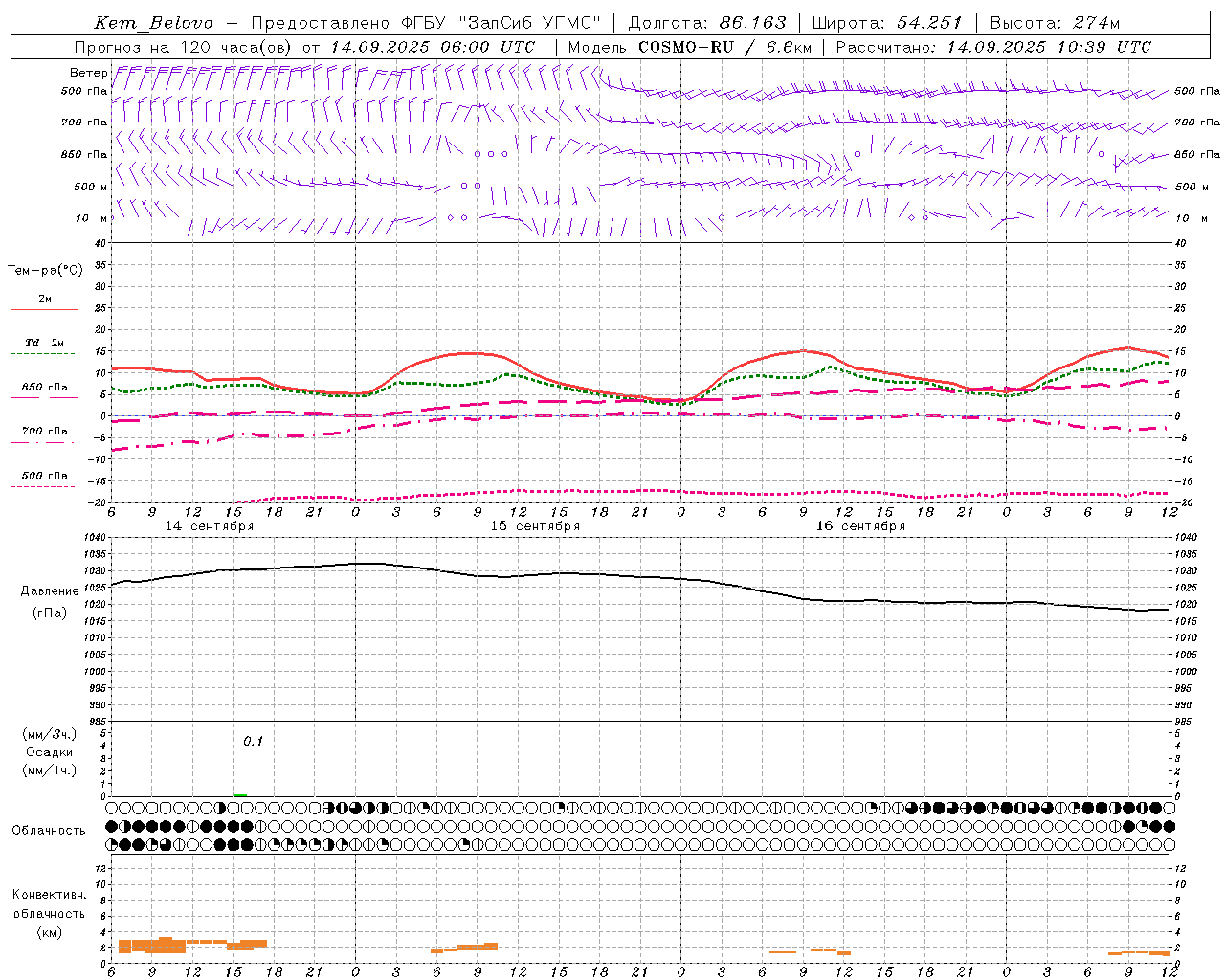Click the (мм/1ч.) precipitation unit label
The height and width of the screenshot is (980, 1225).
pyautogui.click(x=50, y=770)
